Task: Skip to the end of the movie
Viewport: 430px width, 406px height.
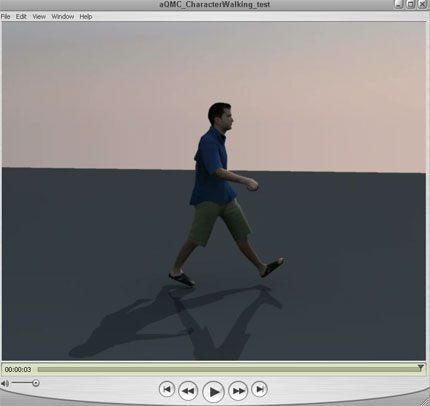Action: [x=260, y=389]
